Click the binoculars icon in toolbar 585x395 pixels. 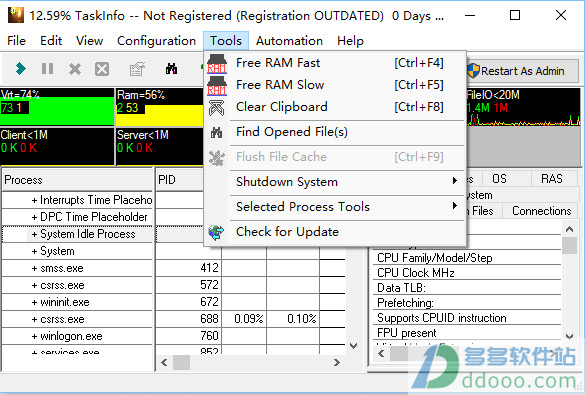point(171,69)
